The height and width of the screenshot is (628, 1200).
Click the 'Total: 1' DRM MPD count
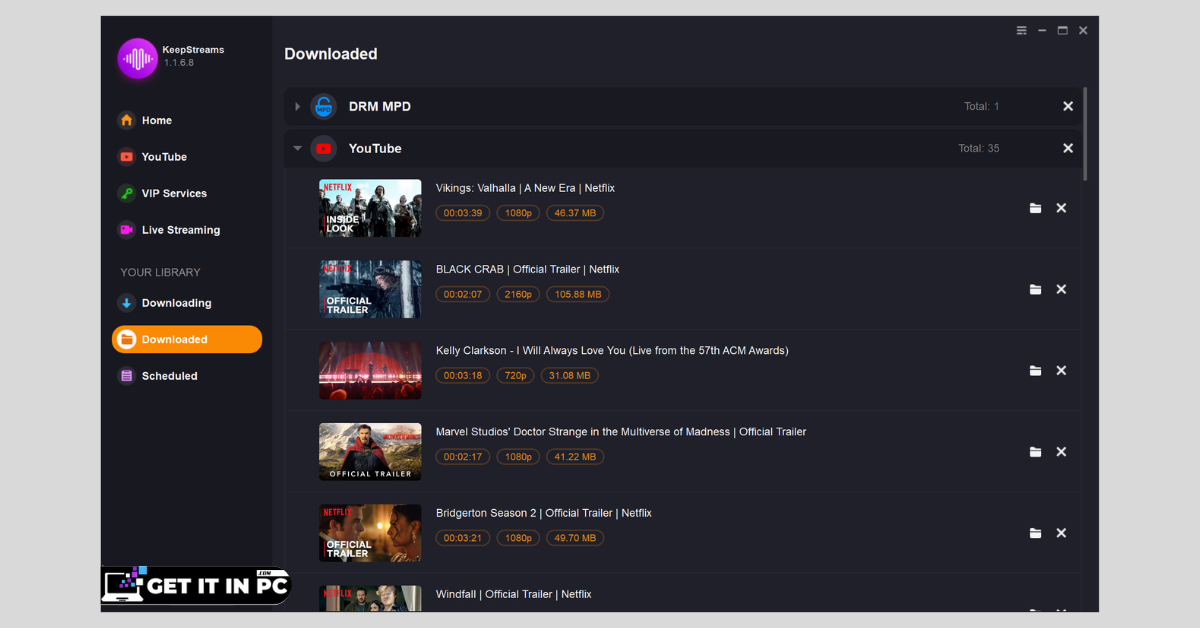pyautogui.click(x=982, y=106)
